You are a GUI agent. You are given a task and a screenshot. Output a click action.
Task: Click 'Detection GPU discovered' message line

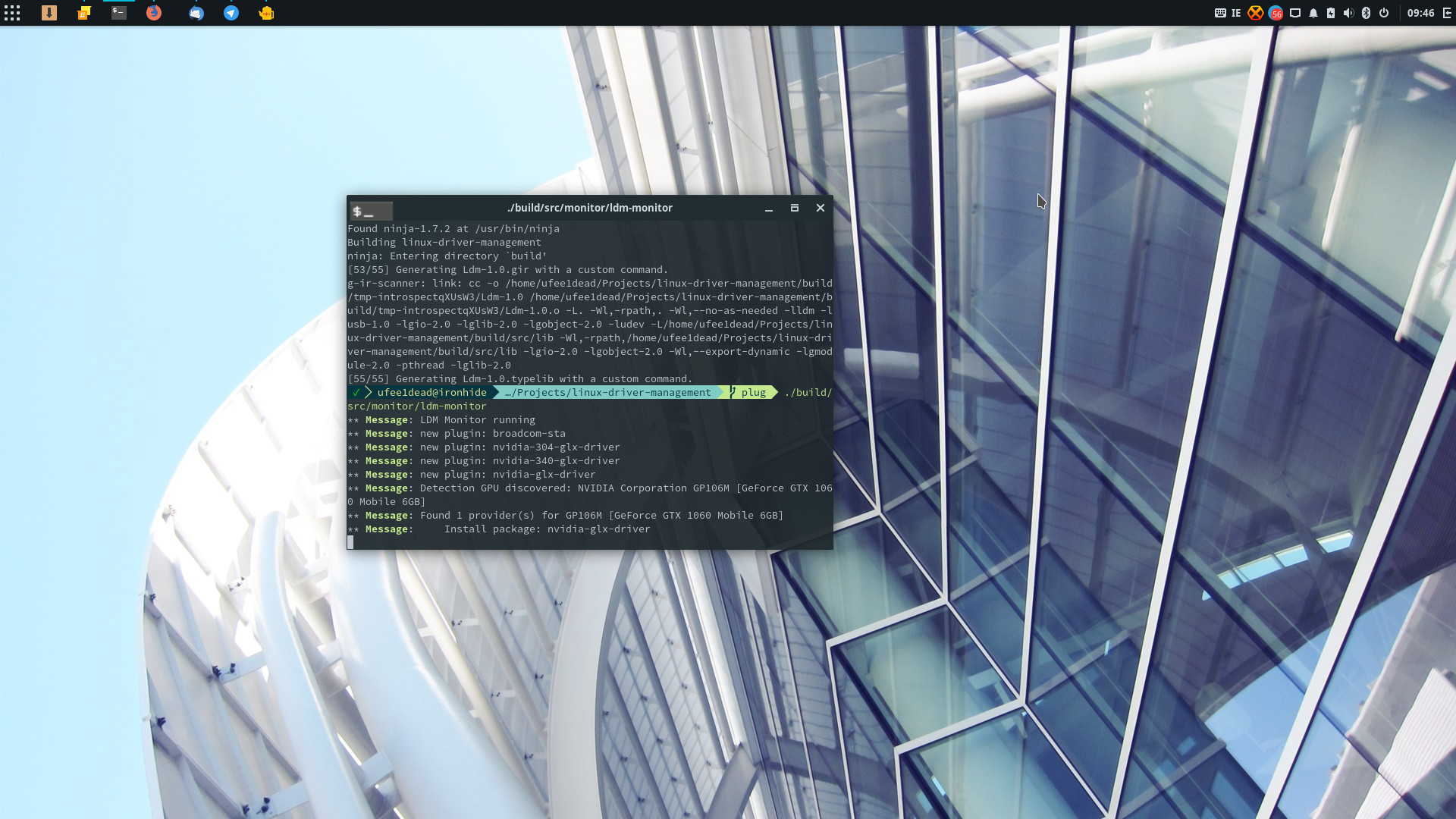[x=590, y=495]
